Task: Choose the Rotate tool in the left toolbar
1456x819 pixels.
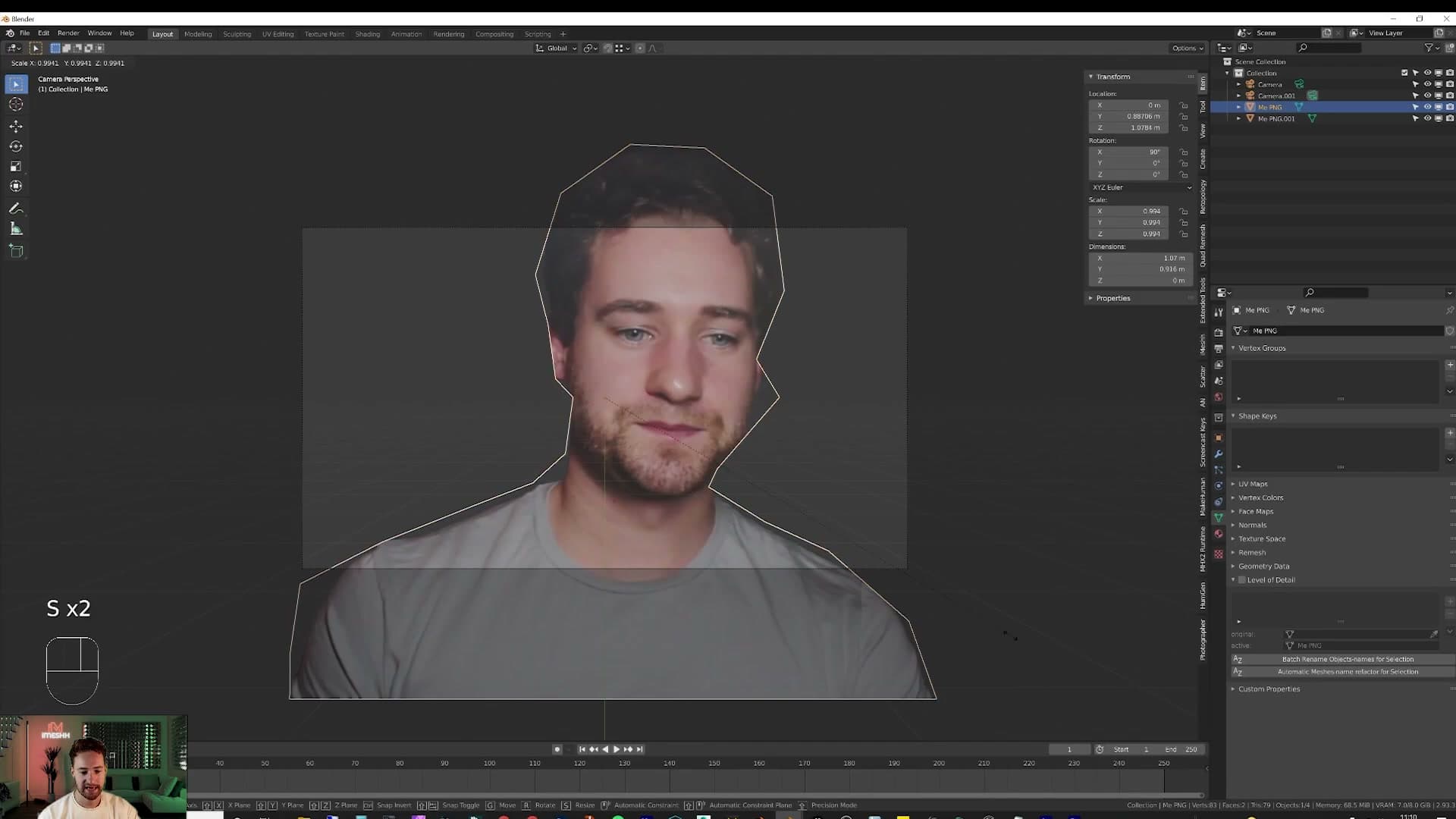Action: (x=16, y=146)
